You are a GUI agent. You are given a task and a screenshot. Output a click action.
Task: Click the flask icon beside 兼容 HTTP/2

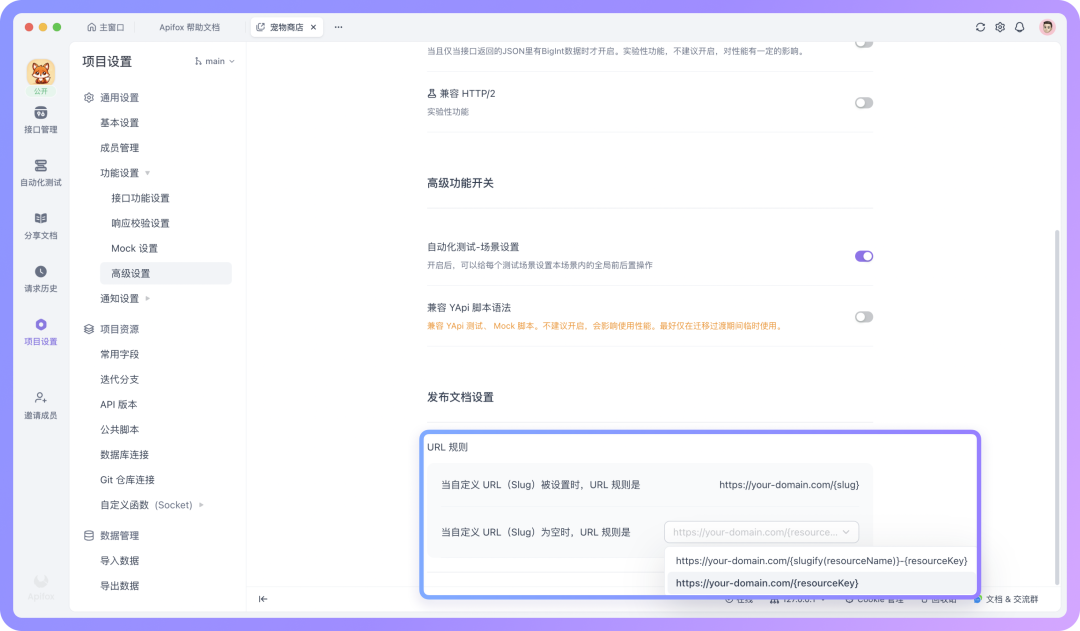(x=432, y=93)
